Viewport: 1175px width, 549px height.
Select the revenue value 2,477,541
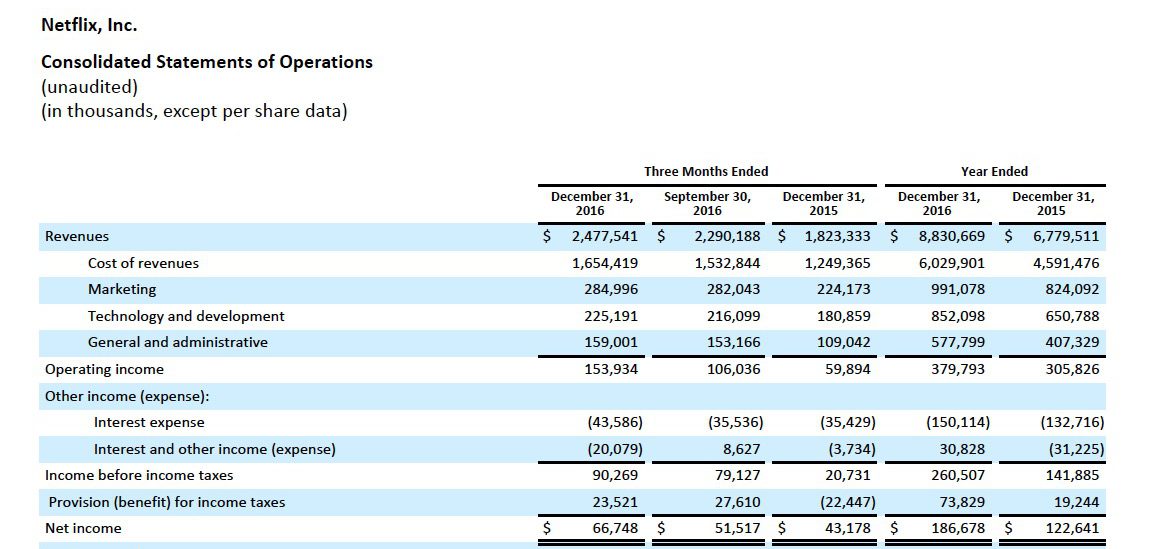pyautogui.click(x=604, y=237)
